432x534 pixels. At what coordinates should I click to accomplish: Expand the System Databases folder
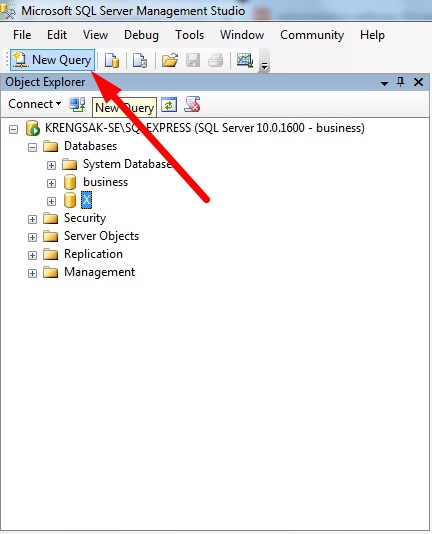(51, 166)
